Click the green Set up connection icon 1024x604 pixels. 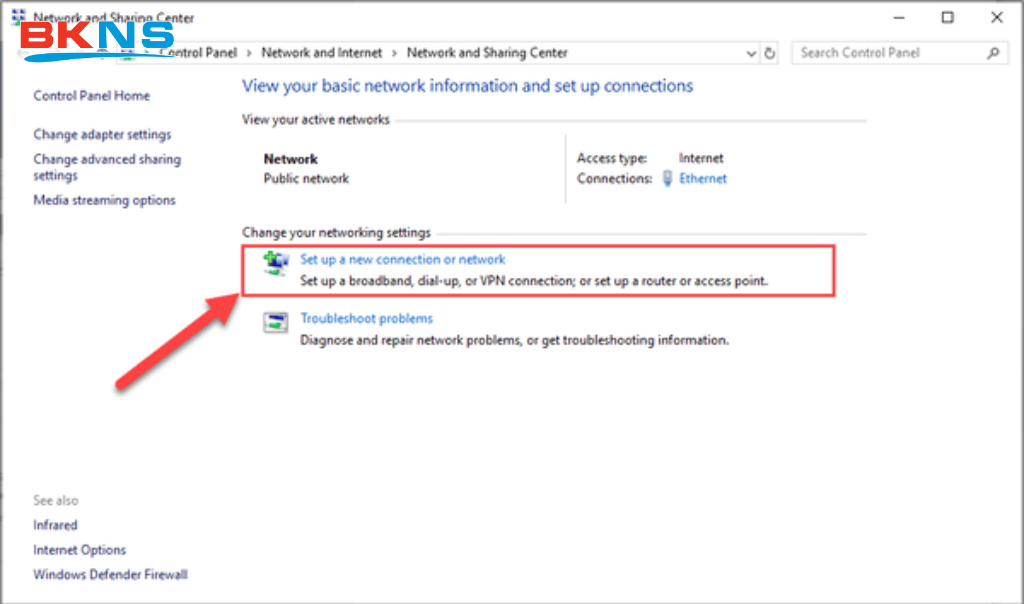tap(274, 264)
